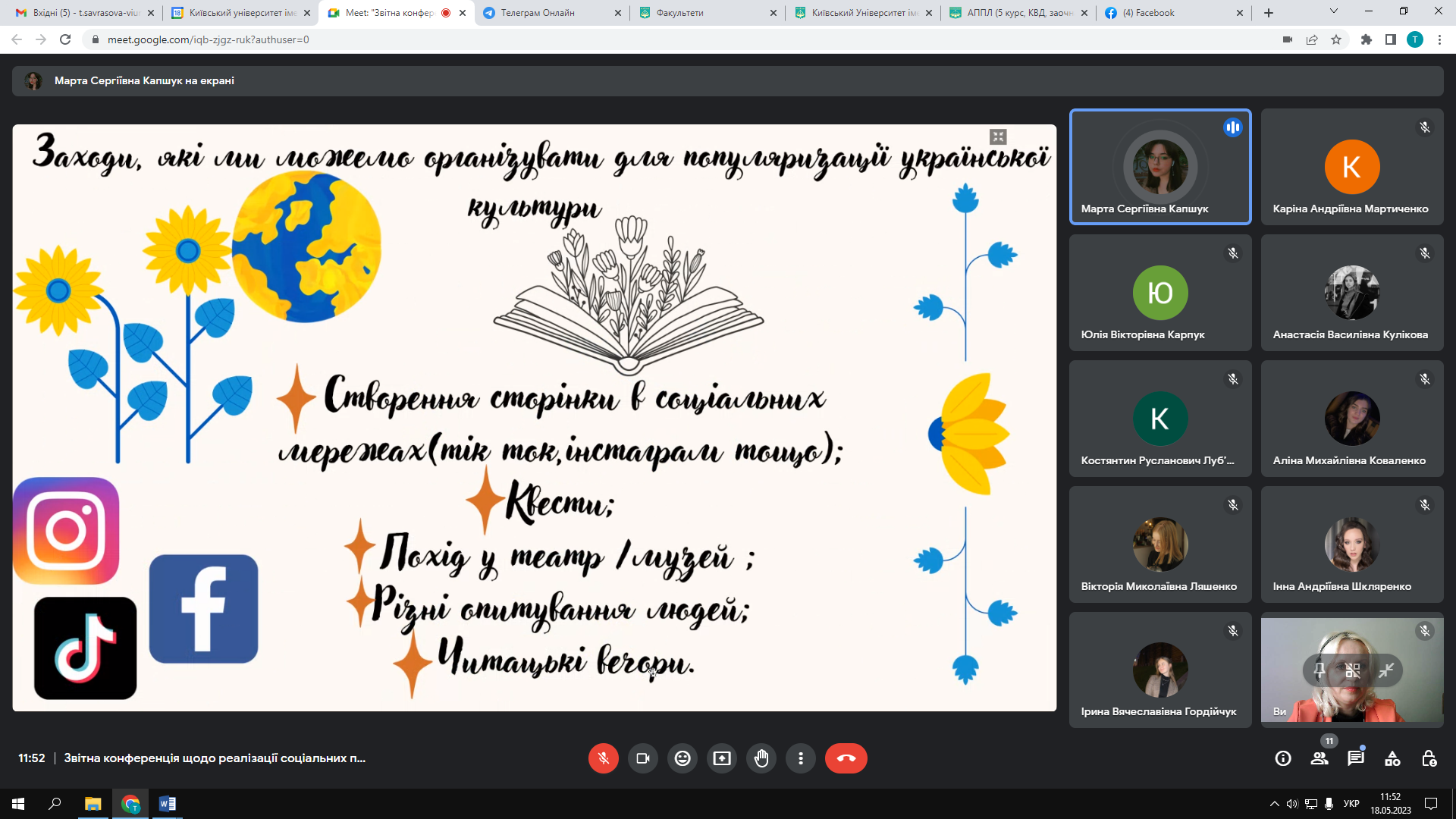This screenshot has width=1456, height=819.
Task: Open the Activities shapes icon
Action: [1392, 758]
